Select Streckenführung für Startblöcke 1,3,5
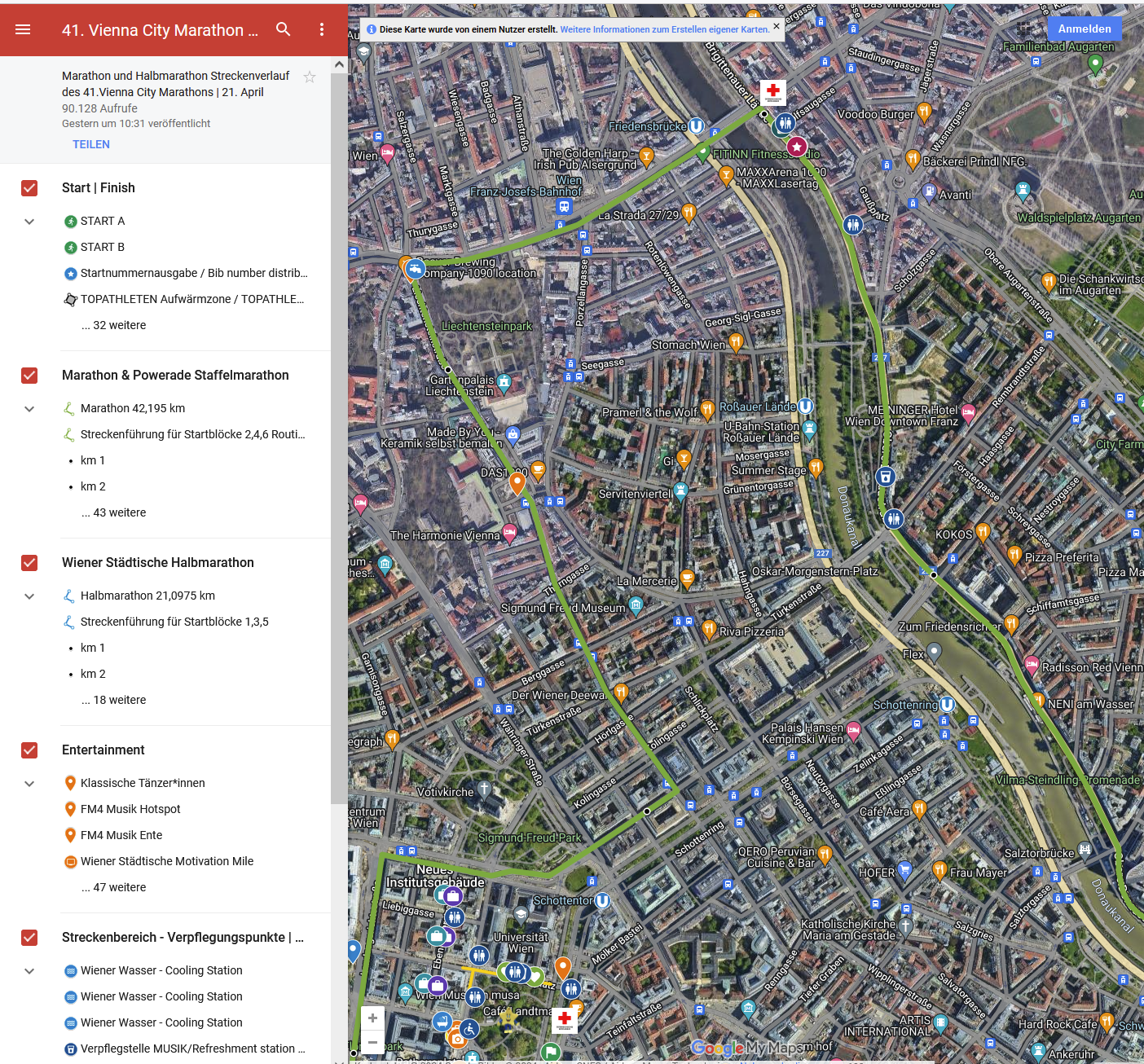Image resolution: width=1144 pixels, height=1064 pixels. pos(174,622)
